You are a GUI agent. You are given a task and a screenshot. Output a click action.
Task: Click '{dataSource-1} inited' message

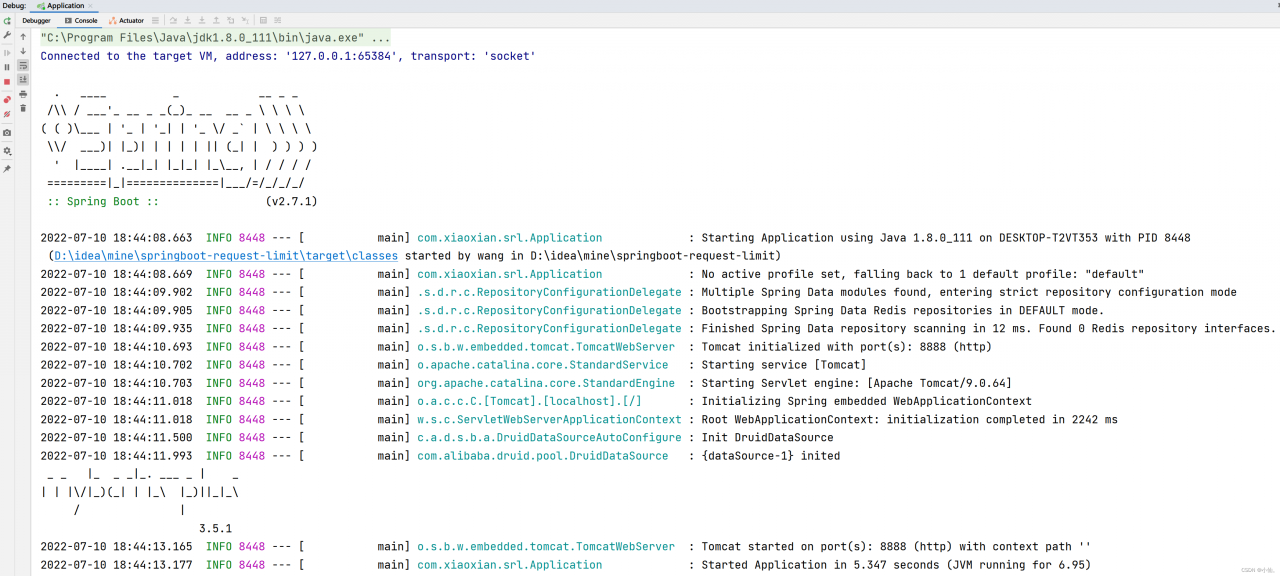point(771,456)
